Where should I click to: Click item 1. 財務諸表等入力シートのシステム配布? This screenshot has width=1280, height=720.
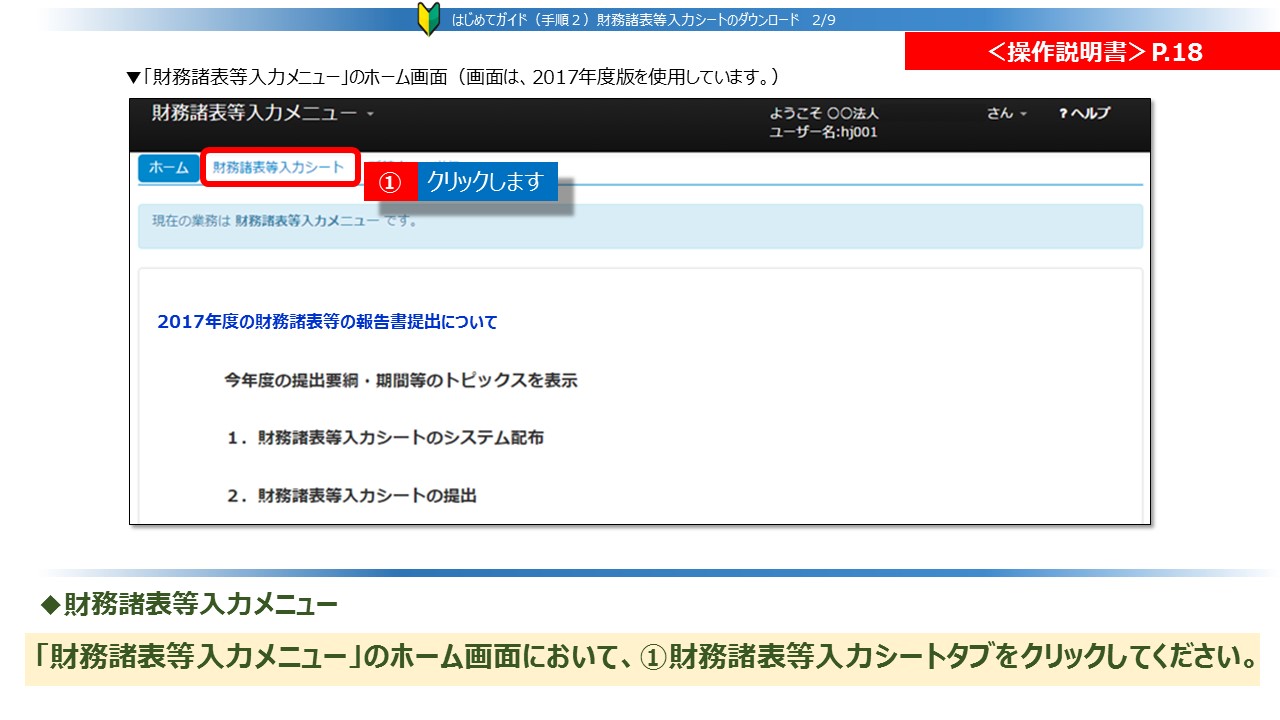click(384, 437)
